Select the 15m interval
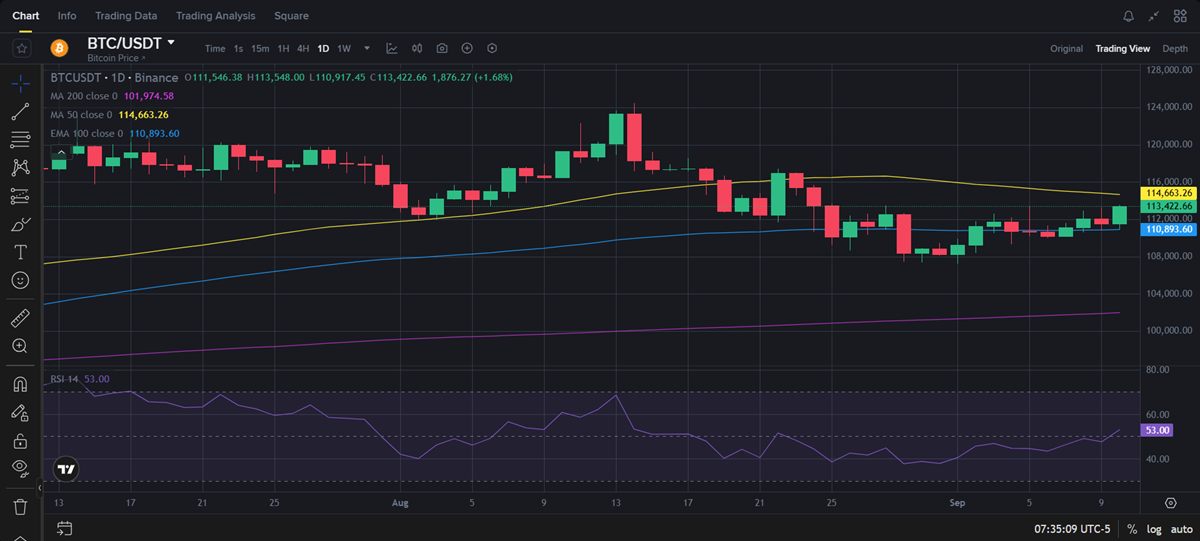 tap(260, 48)
